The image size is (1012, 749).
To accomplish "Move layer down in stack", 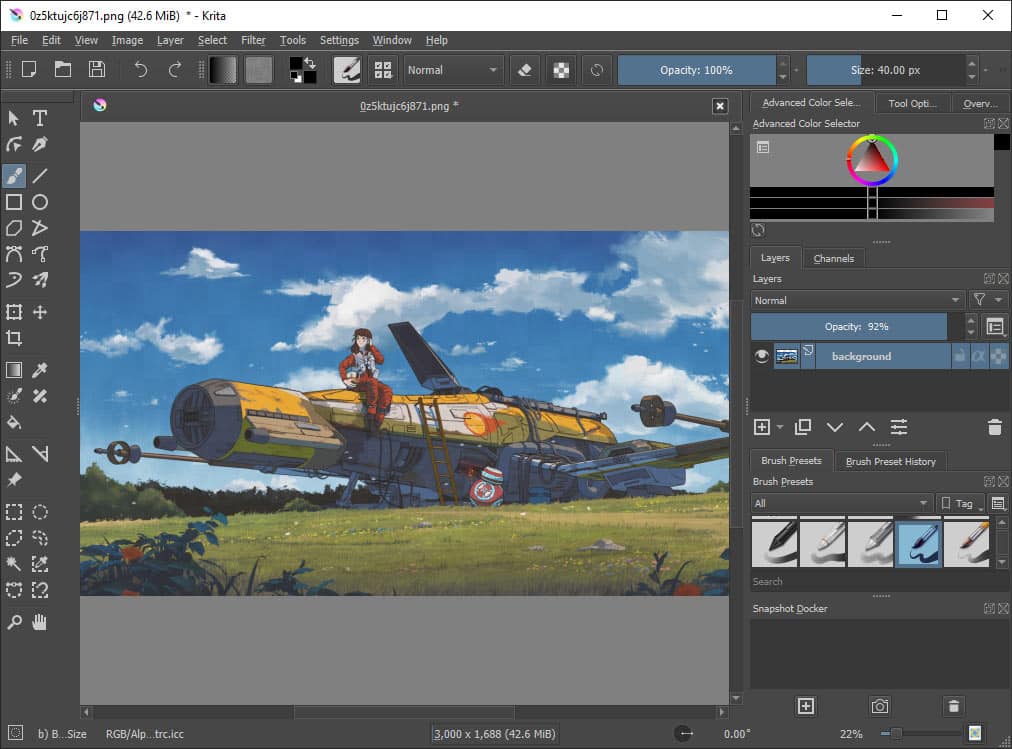I will tap(835, 427).
